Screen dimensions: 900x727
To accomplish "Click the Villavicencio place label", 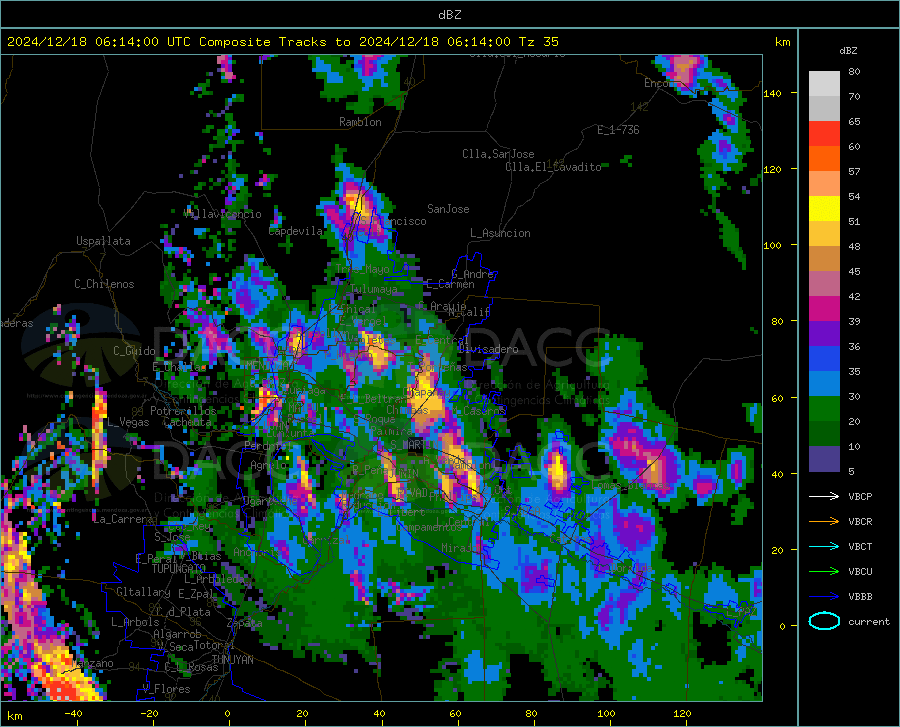I will [222, 214].
